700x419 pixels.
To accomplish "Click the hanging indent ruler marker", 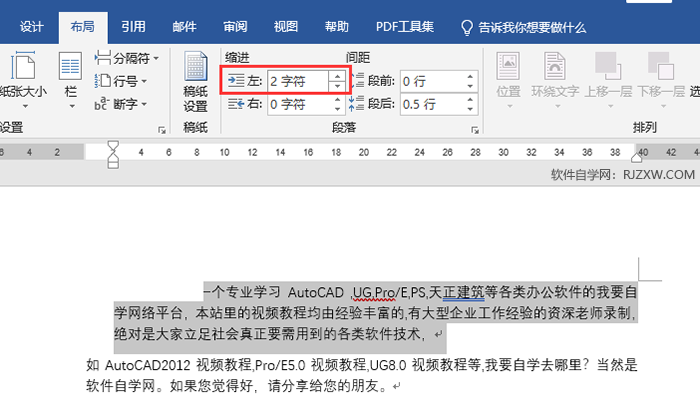I will tap(113, 157).
